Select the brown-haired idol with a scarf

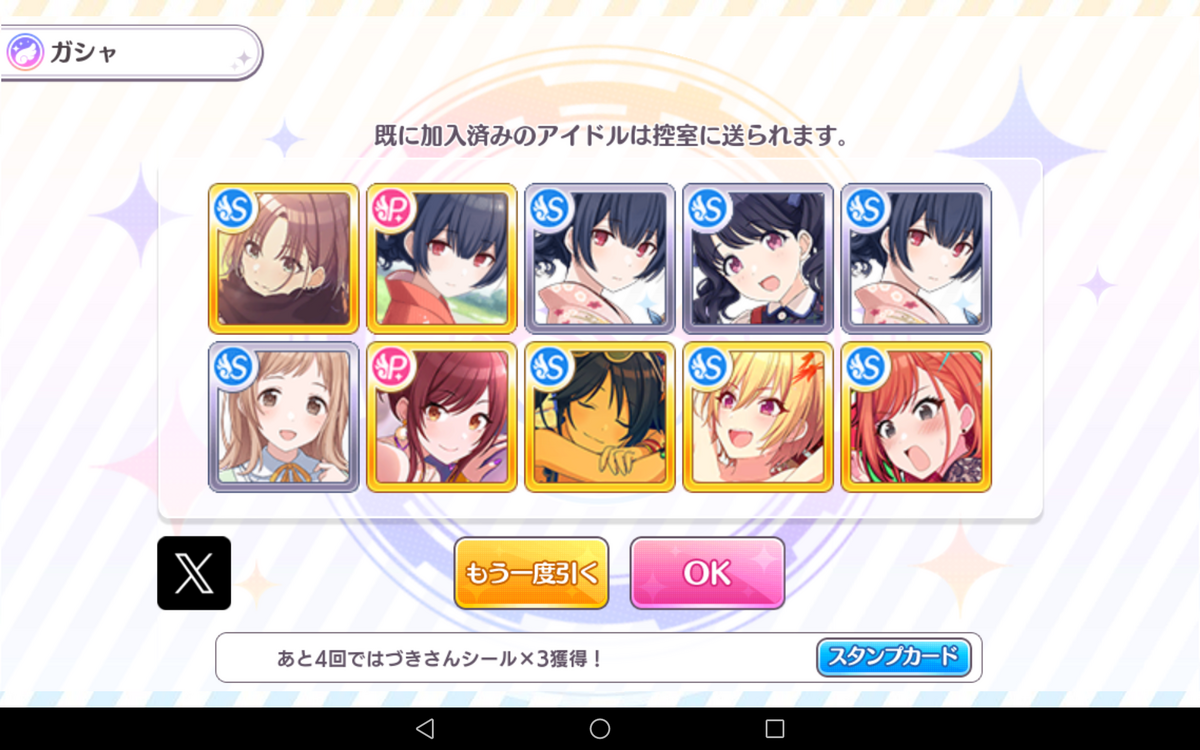[283, 258]
